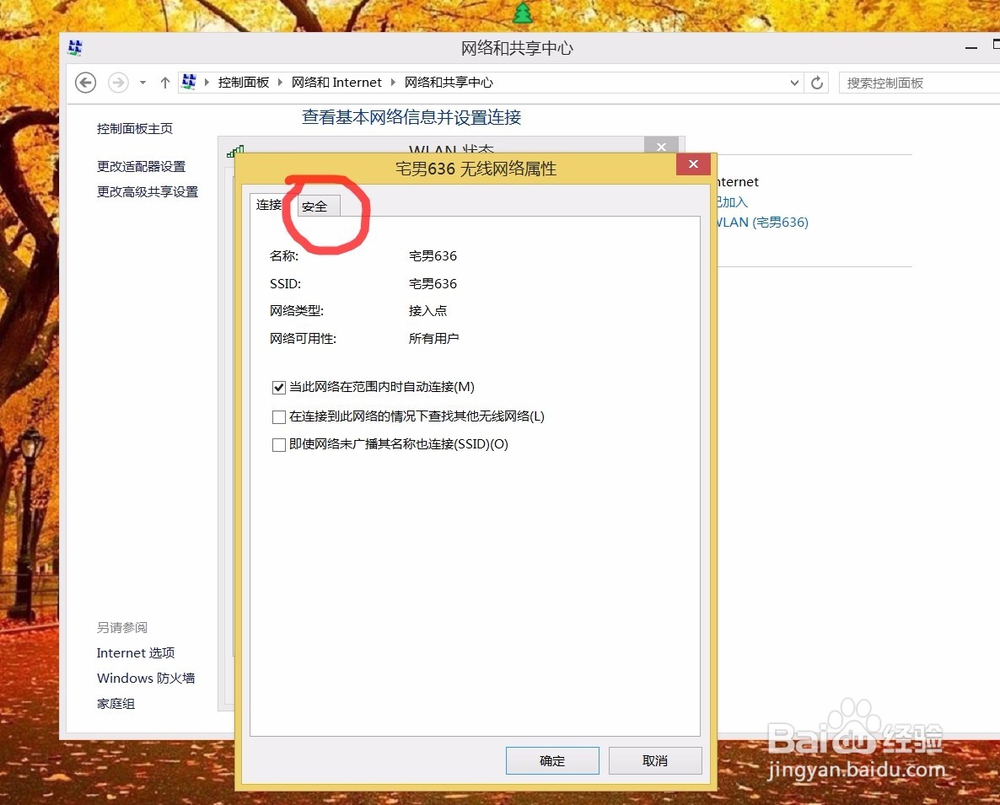Switch to the 安全 tab
The height and width of the screenshot is (805, 1000).
314,205
